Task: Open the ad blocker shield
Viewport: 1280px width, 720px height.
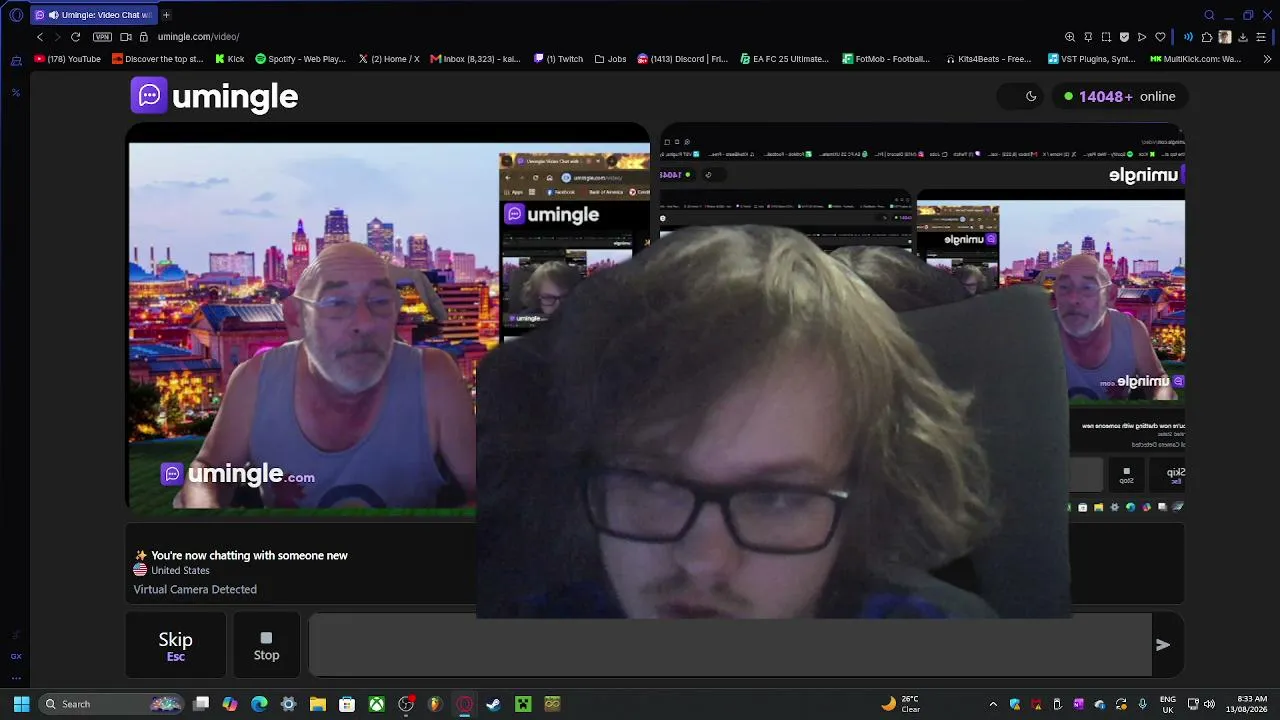Action: pyautogui.click(x=1124, y=37)
